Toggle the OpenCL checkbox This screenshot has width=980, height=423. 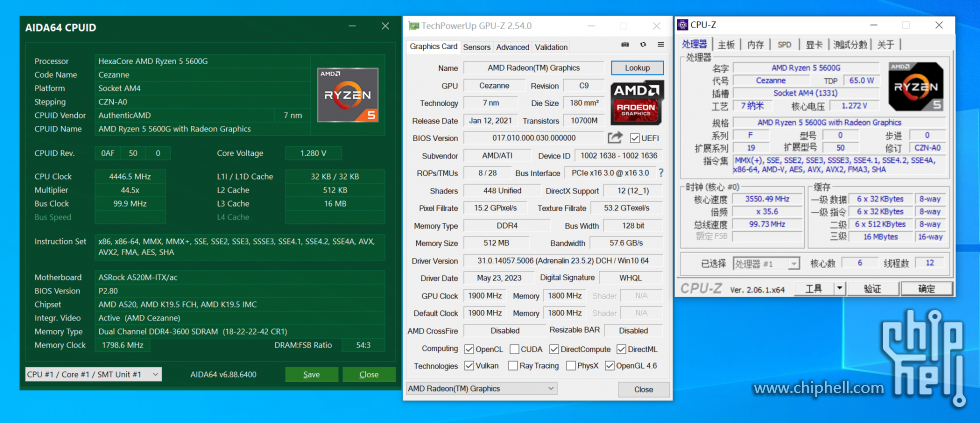pos(469,349)
